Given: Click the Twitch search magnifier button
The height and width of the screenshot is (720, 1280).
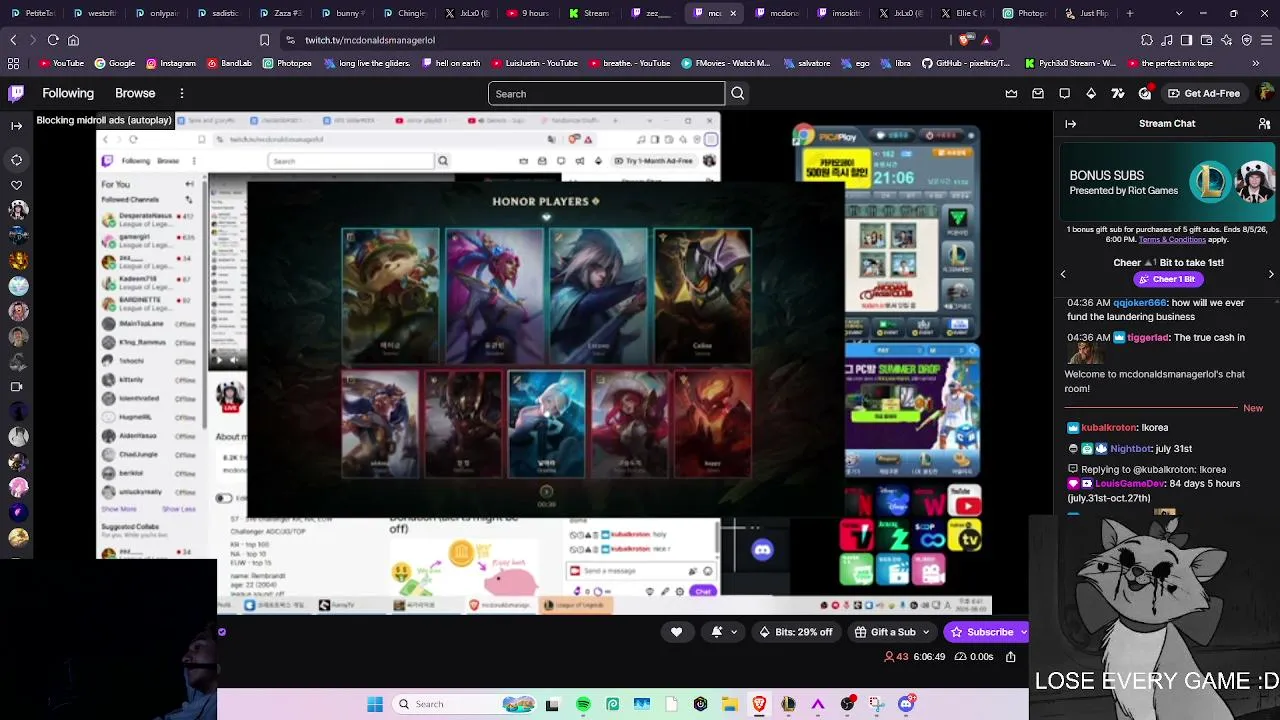Looking at the screenshot, I should pyautogui.click(x=738, y=93).
